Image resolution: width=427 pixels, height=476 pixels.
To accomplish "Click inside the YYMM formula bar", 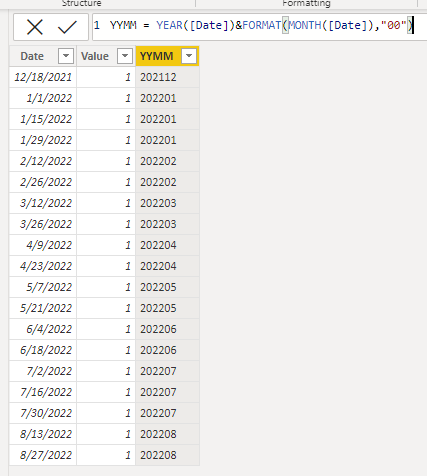I will tap(259, 27).
